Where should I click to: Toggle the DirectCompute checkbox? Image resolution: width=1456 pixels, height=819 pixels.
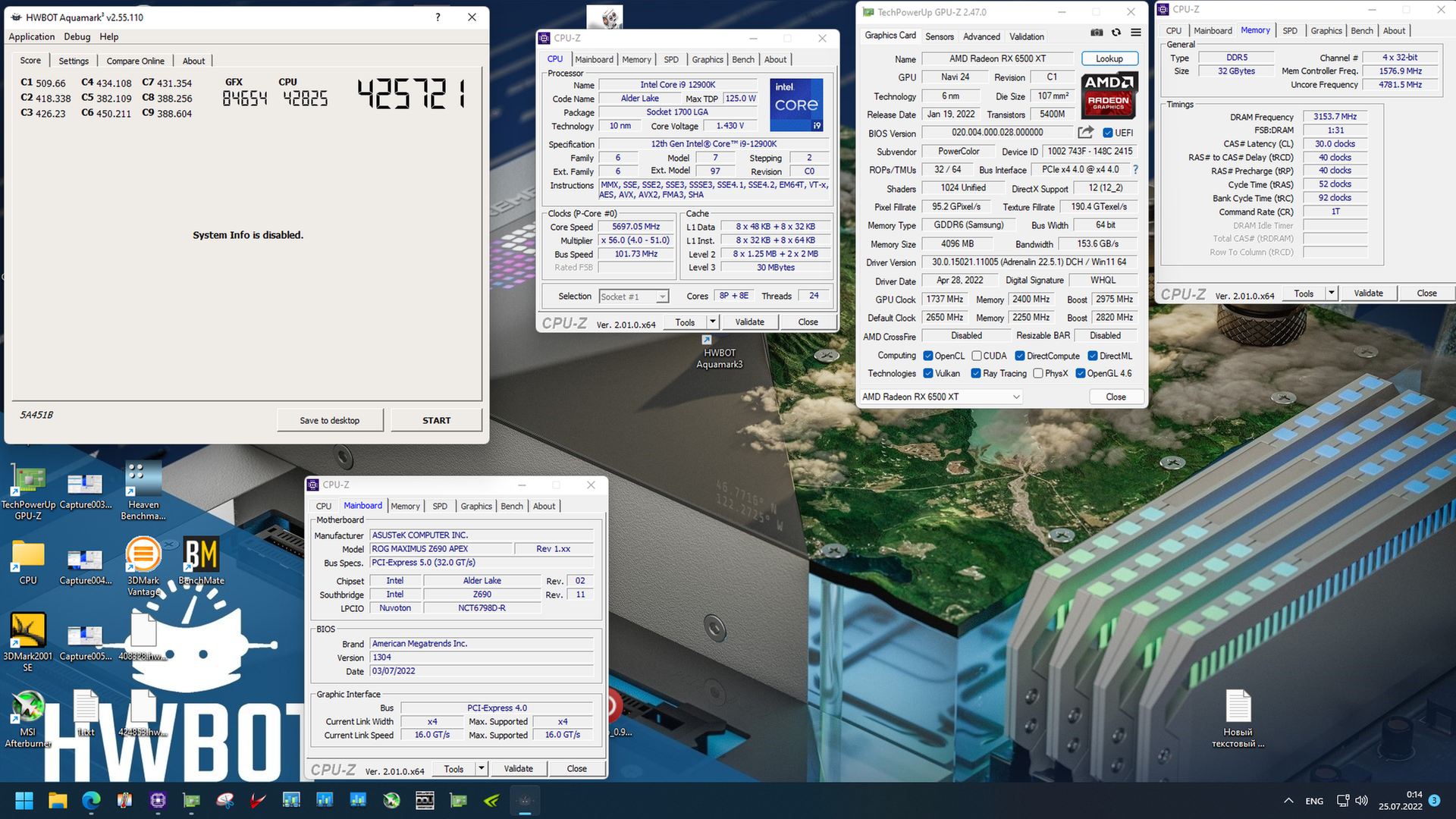click(x=1020, y=356)
